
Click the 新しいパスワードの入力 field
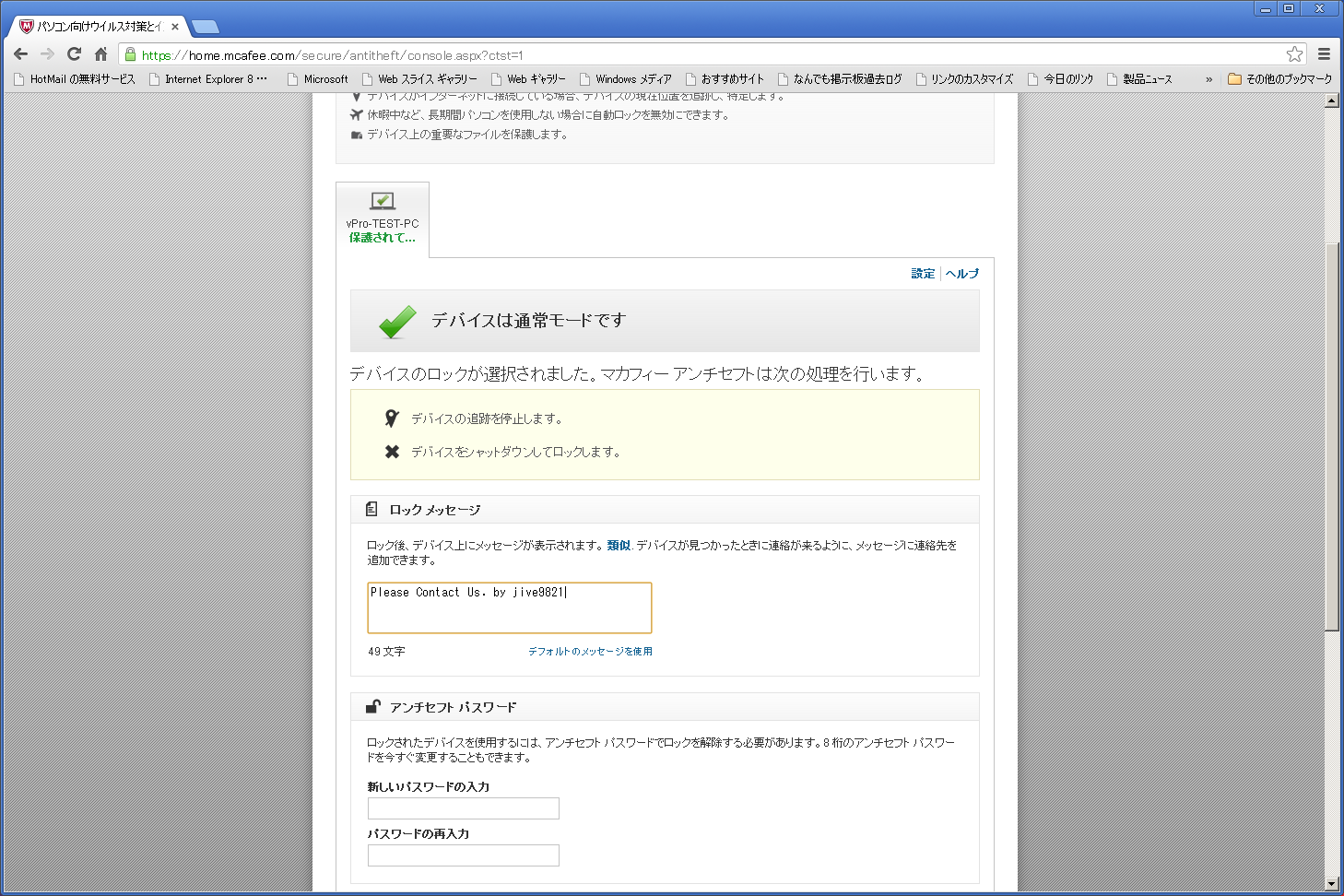[464, 808]
